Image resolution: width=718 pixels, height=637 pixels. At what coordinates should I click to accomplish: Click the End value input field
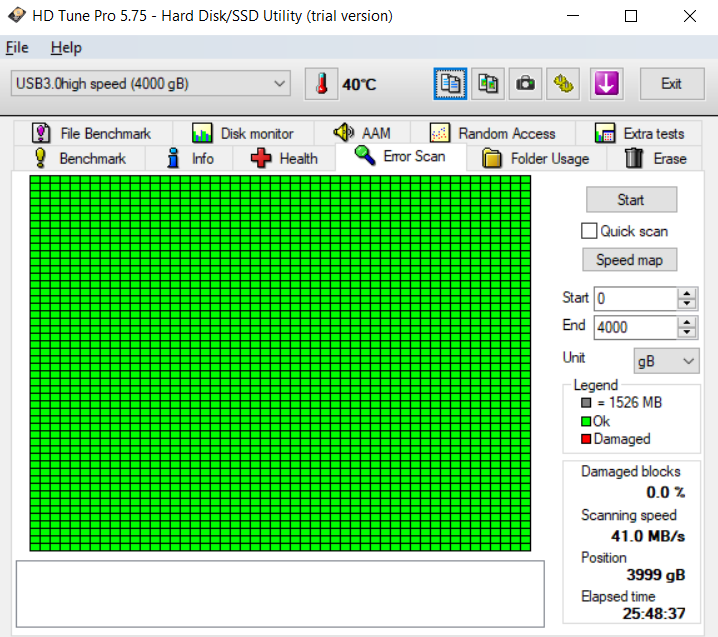coord(635,327)
